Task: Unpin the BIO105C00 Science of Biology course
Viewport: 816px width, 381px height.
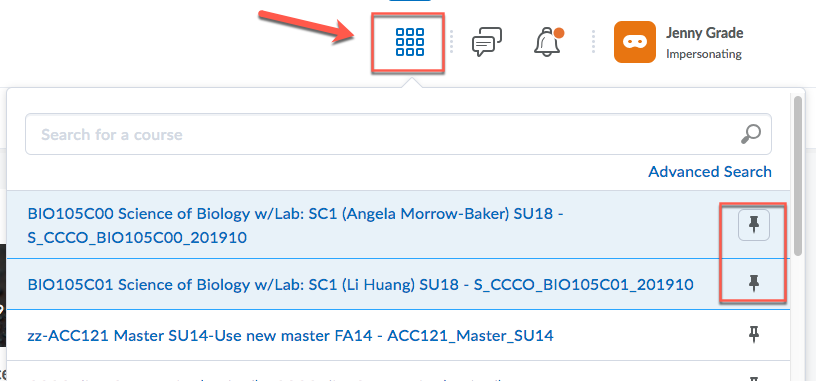Action: [754, 225]
